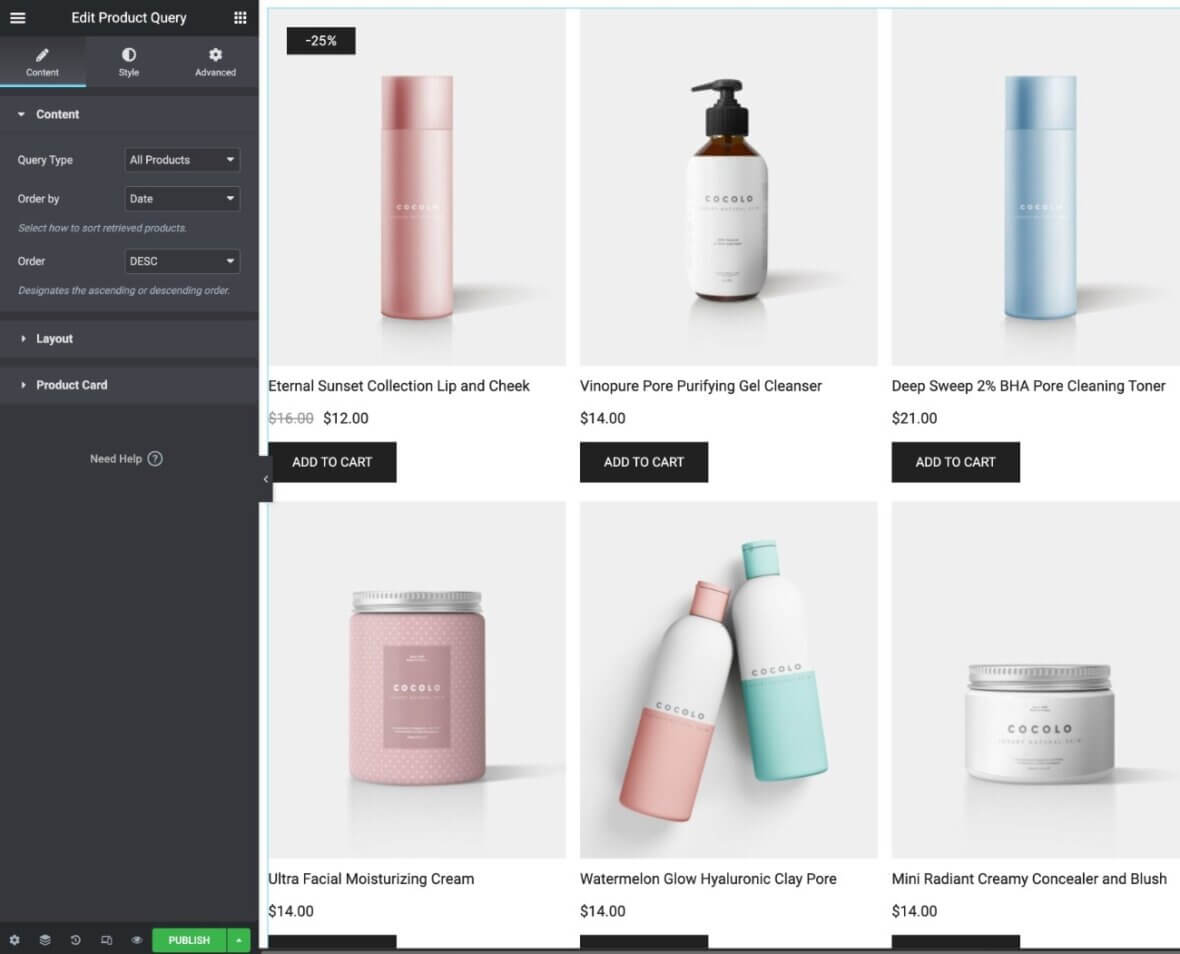Click the Watermelon Glow product image
The height and width of the screenshot is (954, 1180).
click(728, 680)
